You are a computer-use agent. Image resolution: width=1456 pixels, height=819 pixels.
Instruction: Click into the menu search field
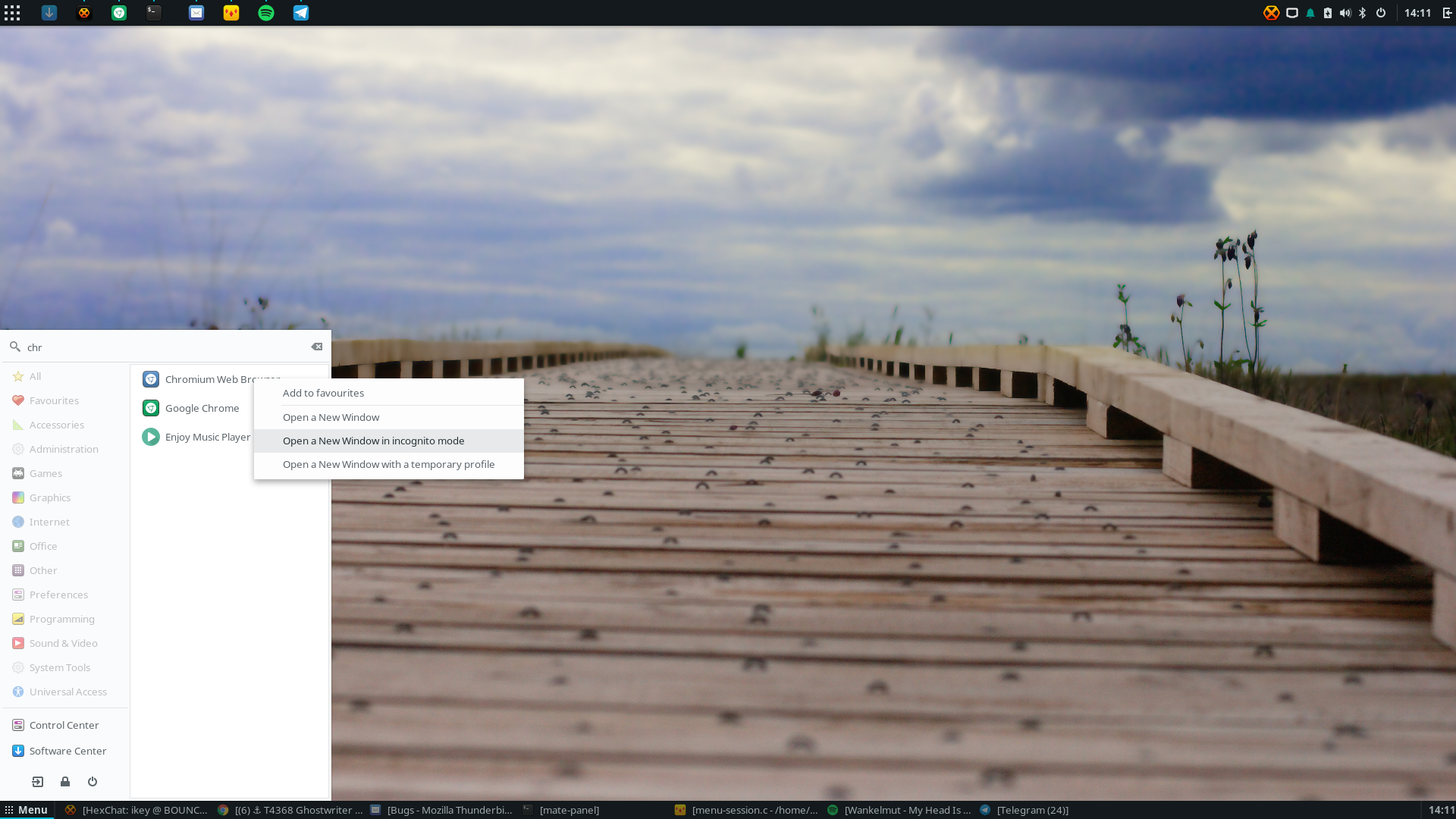click(x=165, y=347)
